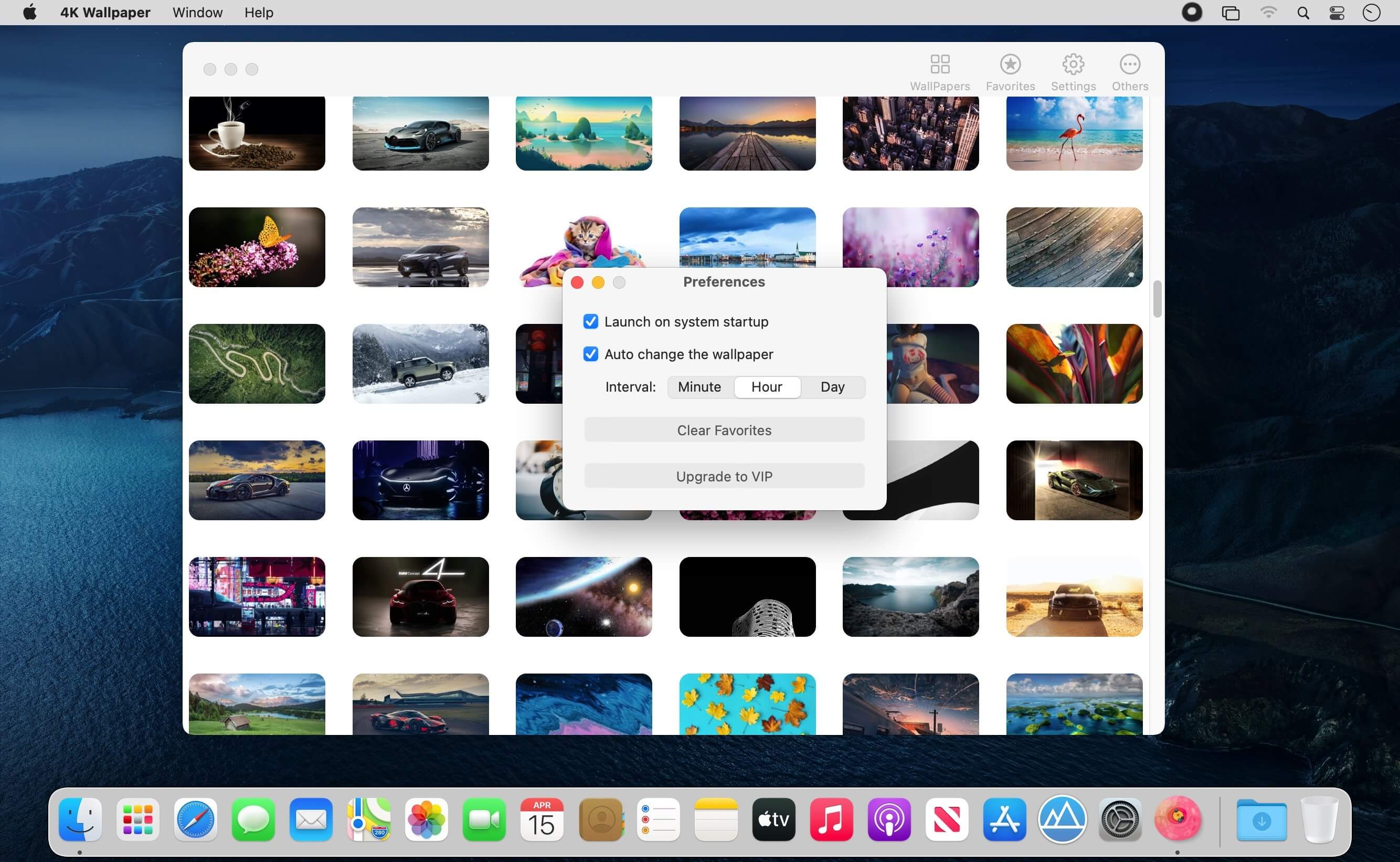Open the Window menu
The width and height of the screenshot is (1400, 862).
pos(197,13)
